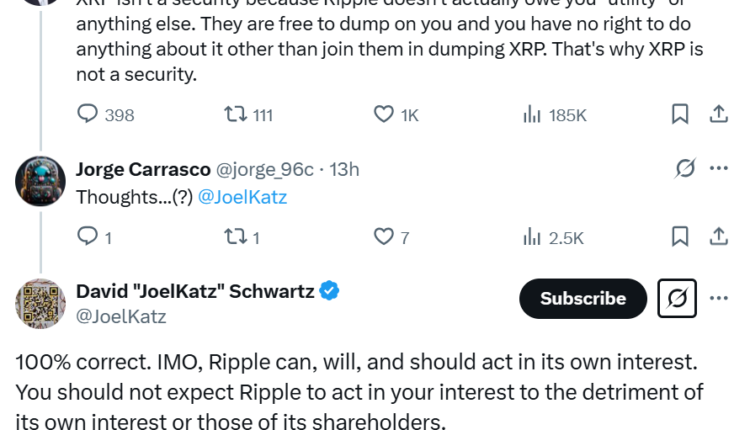Screen dimensions: 750x430
Task: Share the tweet with 185K views
Action: [718, 115]
